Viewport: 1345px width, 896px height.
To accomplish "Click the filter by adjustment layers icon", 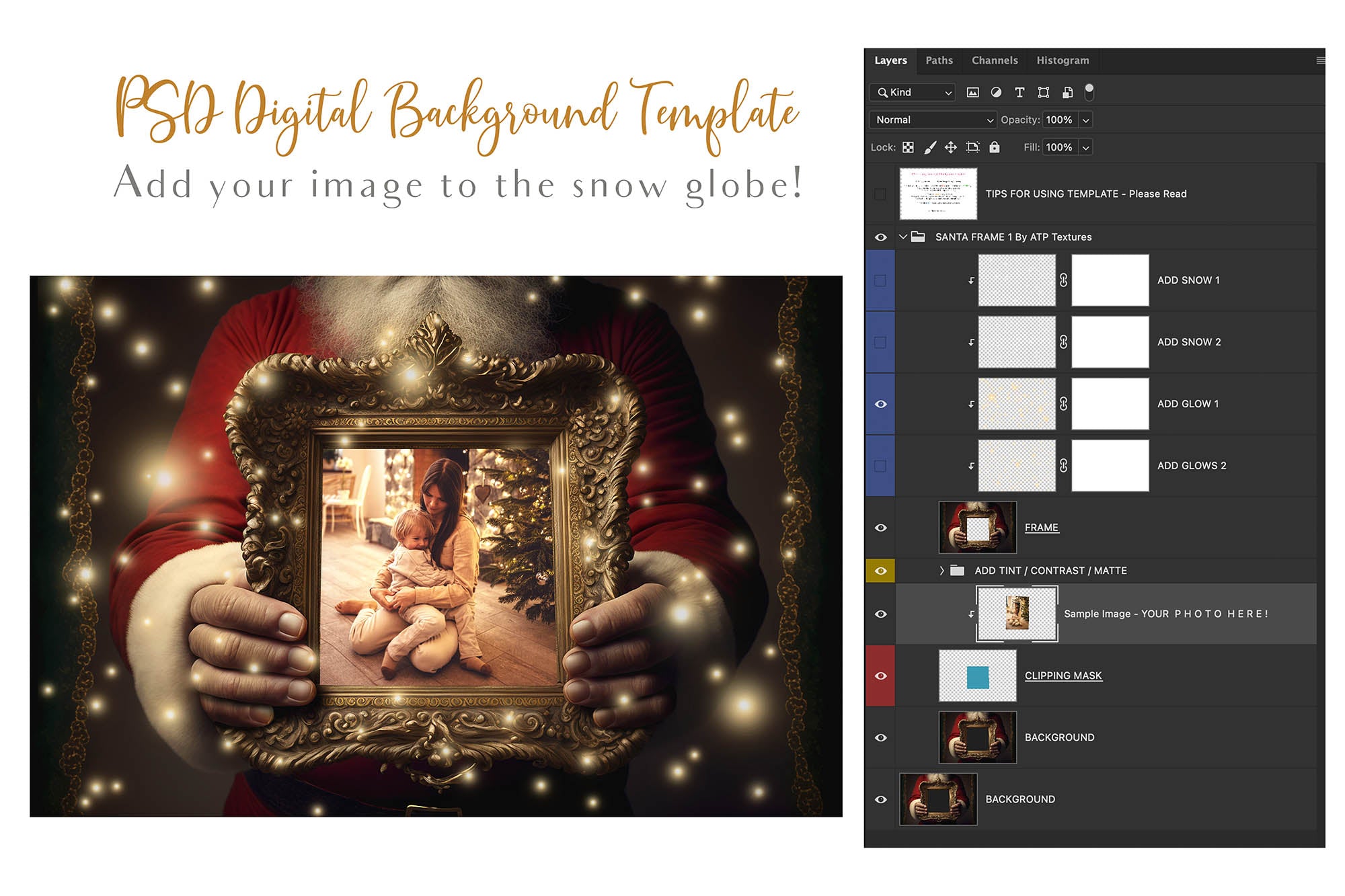I will pos(995,93).
